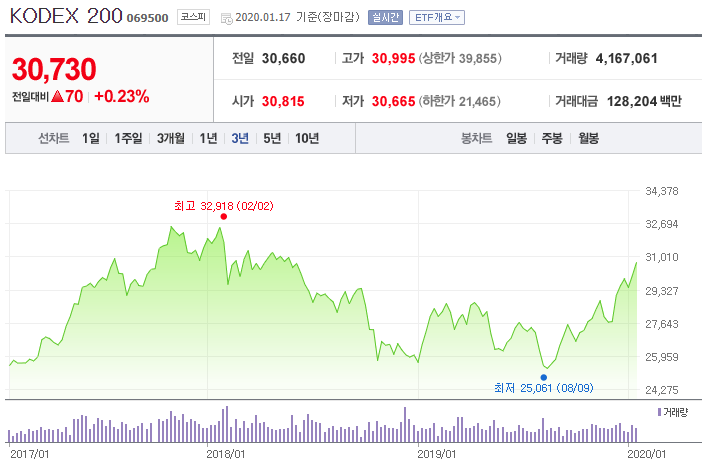Click the 거래대금 value 128,204
702x471 pixels.
click(x=632, y=101)
